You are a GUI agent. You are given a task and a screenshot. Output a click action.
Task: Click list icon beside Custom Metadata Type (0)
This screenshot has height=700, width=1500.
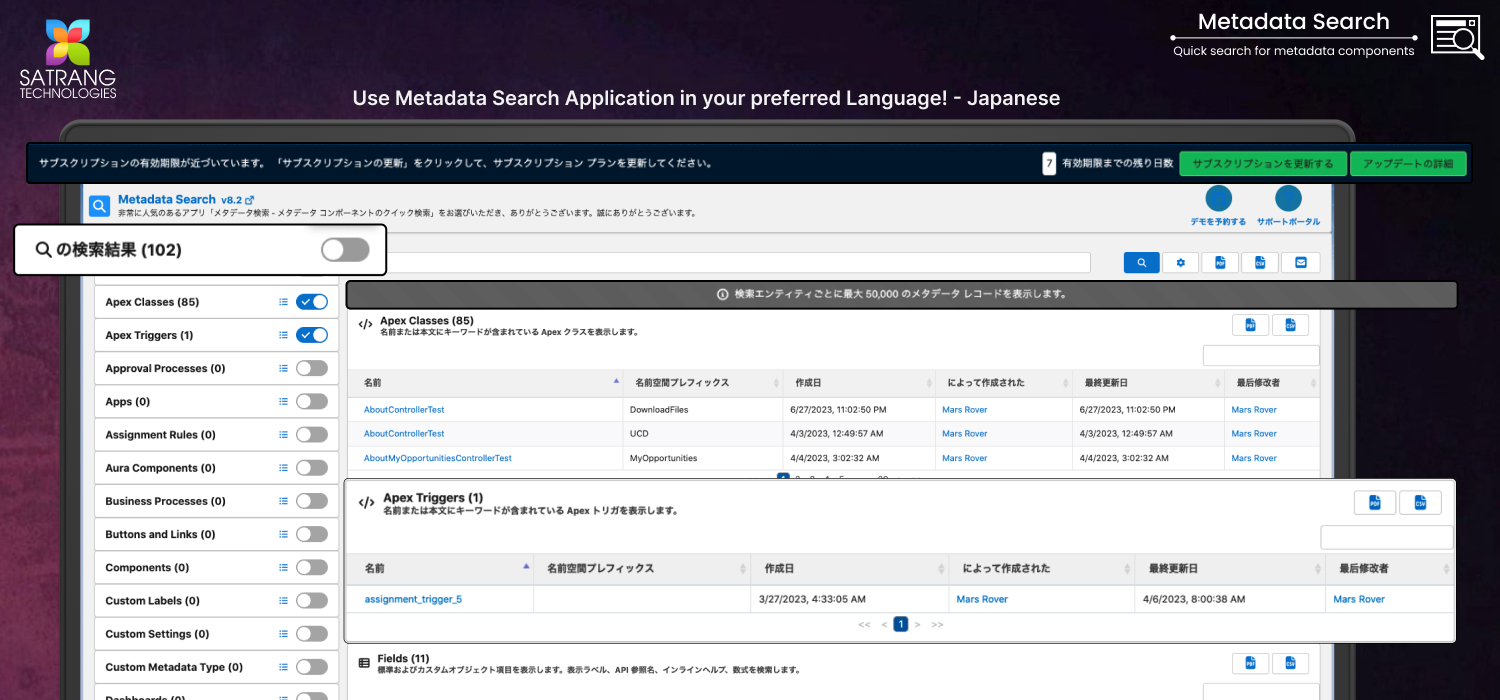click(284, 667)
